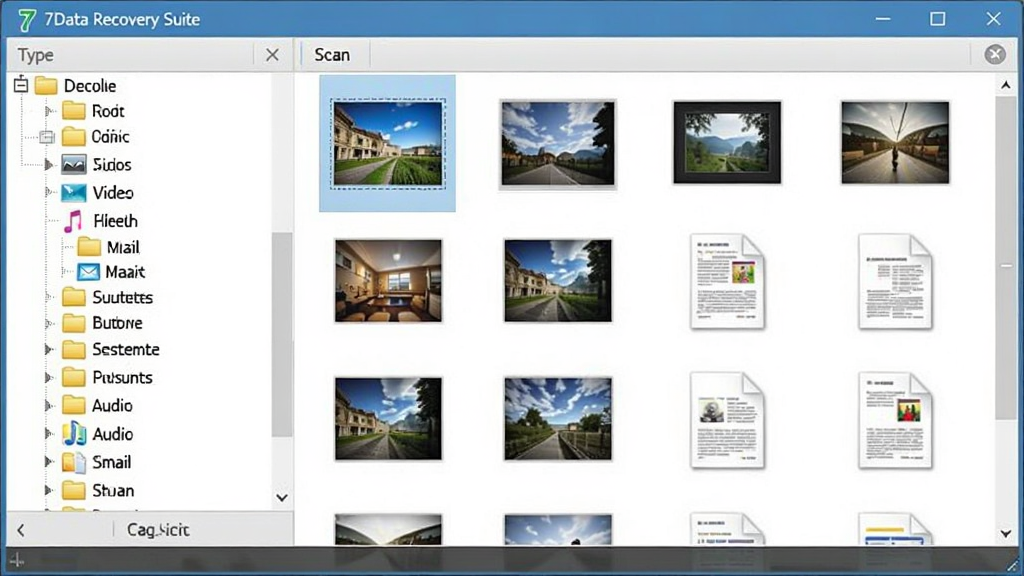The width and height of the screenshot is (1024, 576).
Task: Click the Smail documents icon
Action: tap(74, 462)
